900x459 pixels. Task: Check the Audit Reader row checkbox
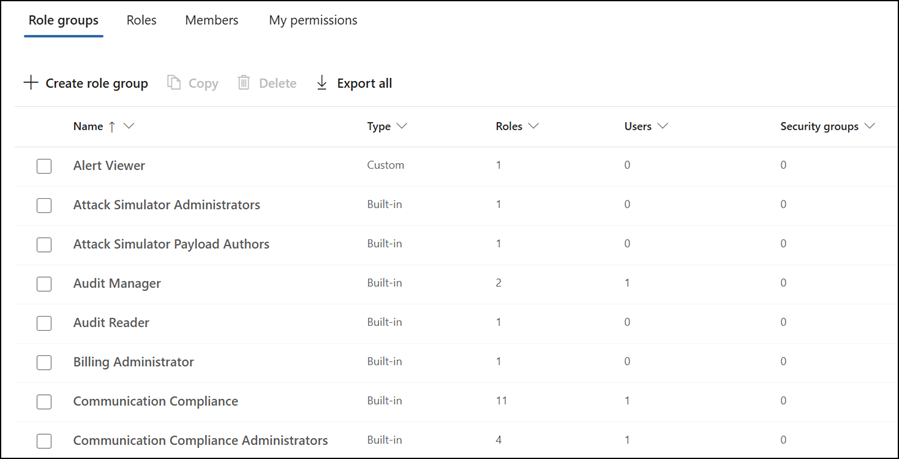click(x=44, y=323)
